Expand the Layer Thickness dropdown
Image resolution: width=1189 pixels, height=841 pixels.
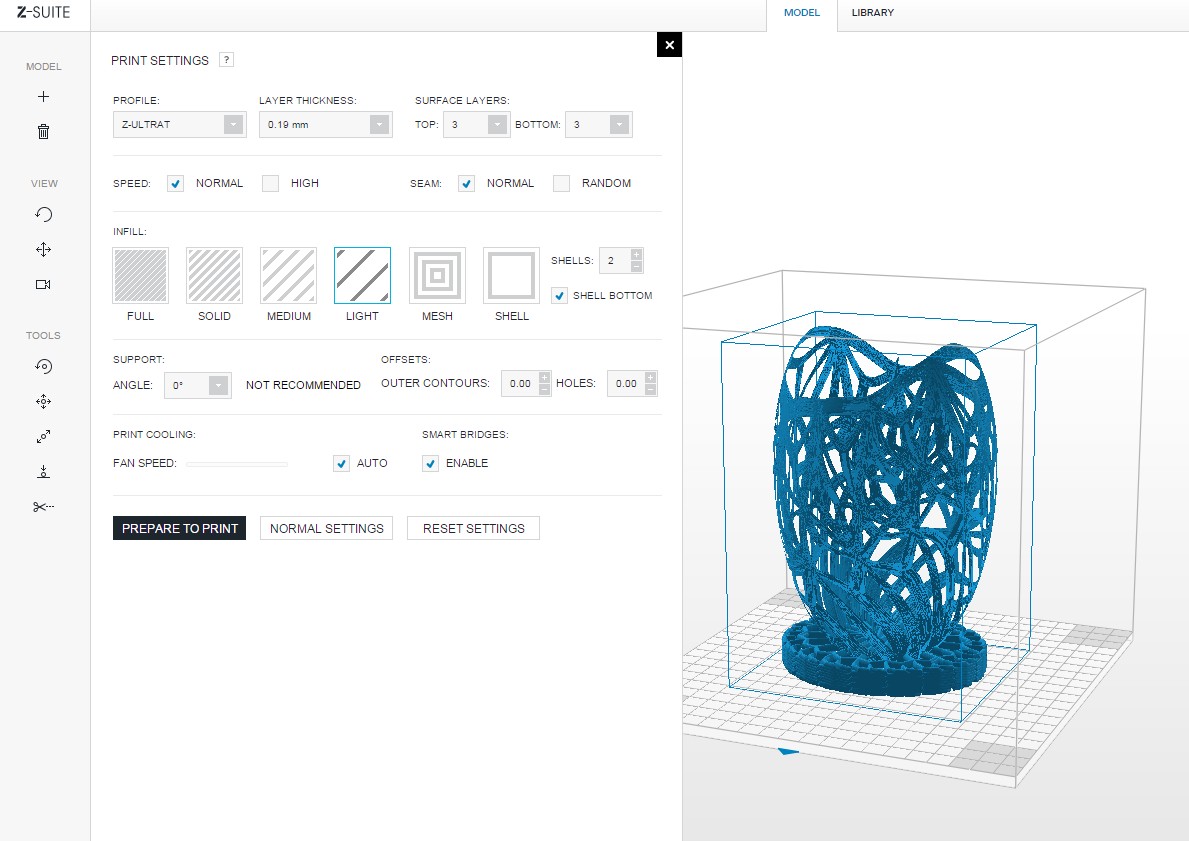325,124
